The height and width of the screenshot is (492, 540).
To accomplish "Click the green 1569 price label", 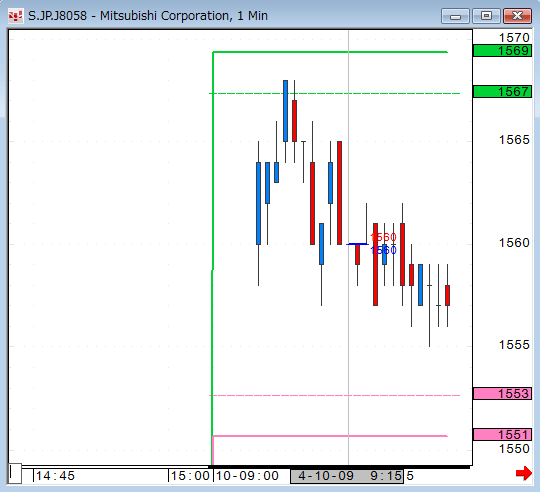I will point(502,51).
